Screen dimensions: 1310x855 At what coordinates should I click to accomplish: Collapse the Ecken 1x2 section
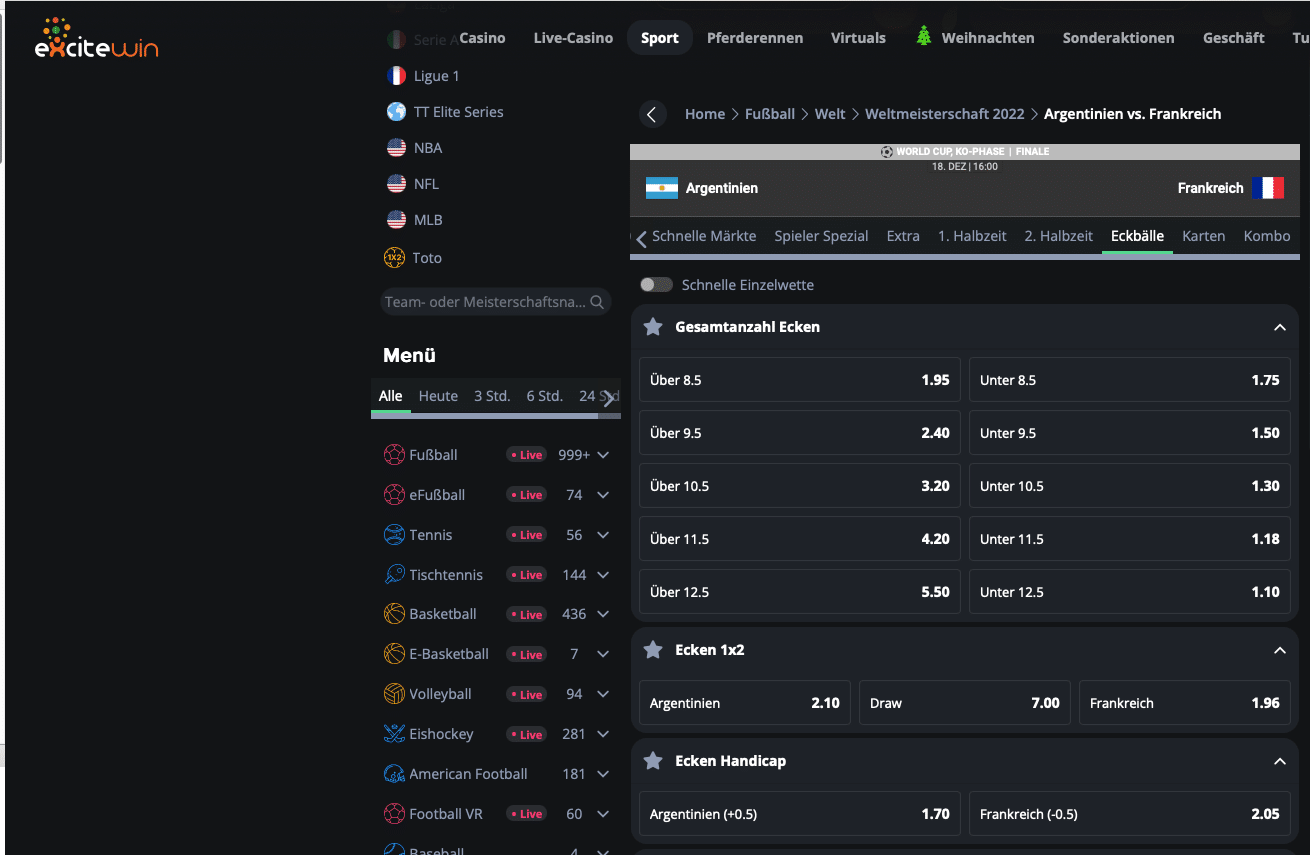click(1279, 650)
